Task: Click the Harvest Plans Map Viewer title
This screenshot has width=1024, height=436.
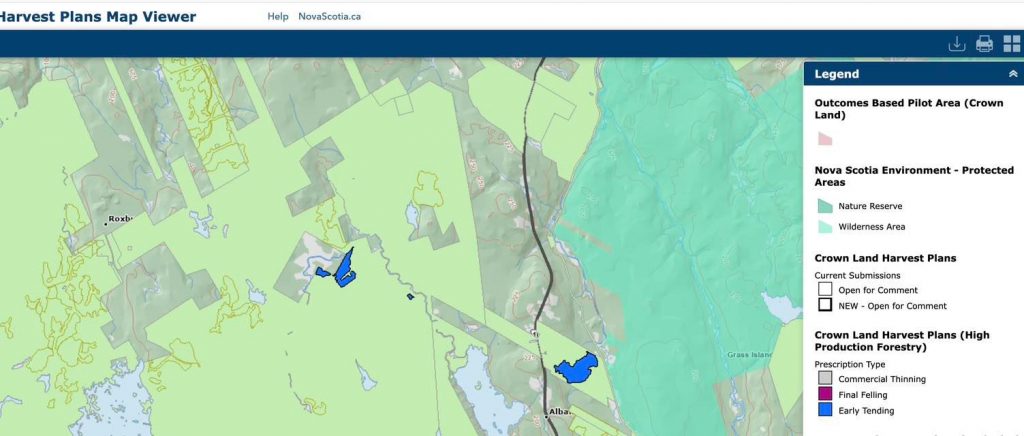Action: pos(98,16)
